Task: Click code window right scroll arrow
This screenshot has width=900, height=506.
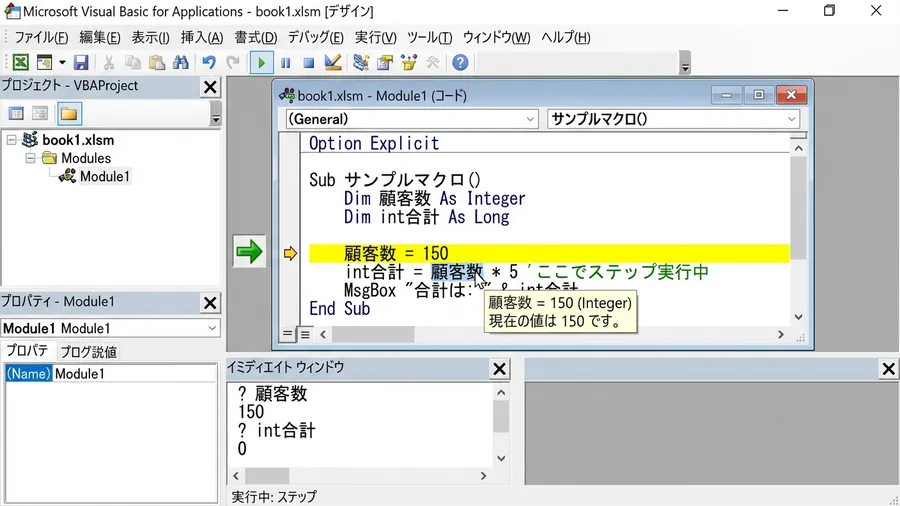Action: pyautogui.click(x=781, y=334)
